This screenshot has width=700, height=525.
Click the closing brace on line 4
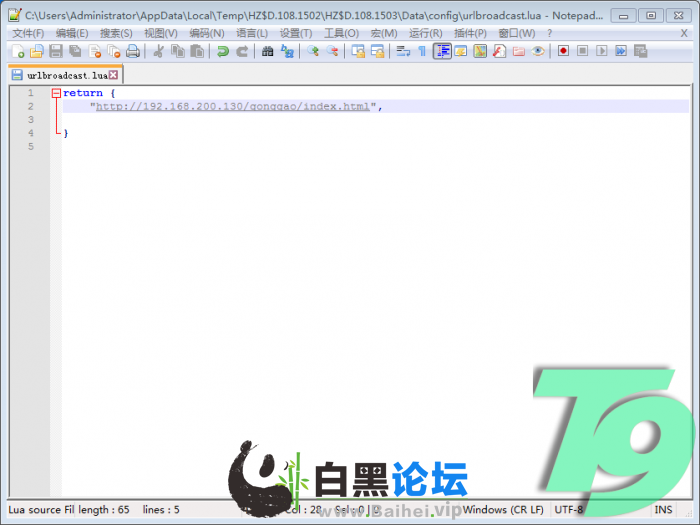click(66, 133)
